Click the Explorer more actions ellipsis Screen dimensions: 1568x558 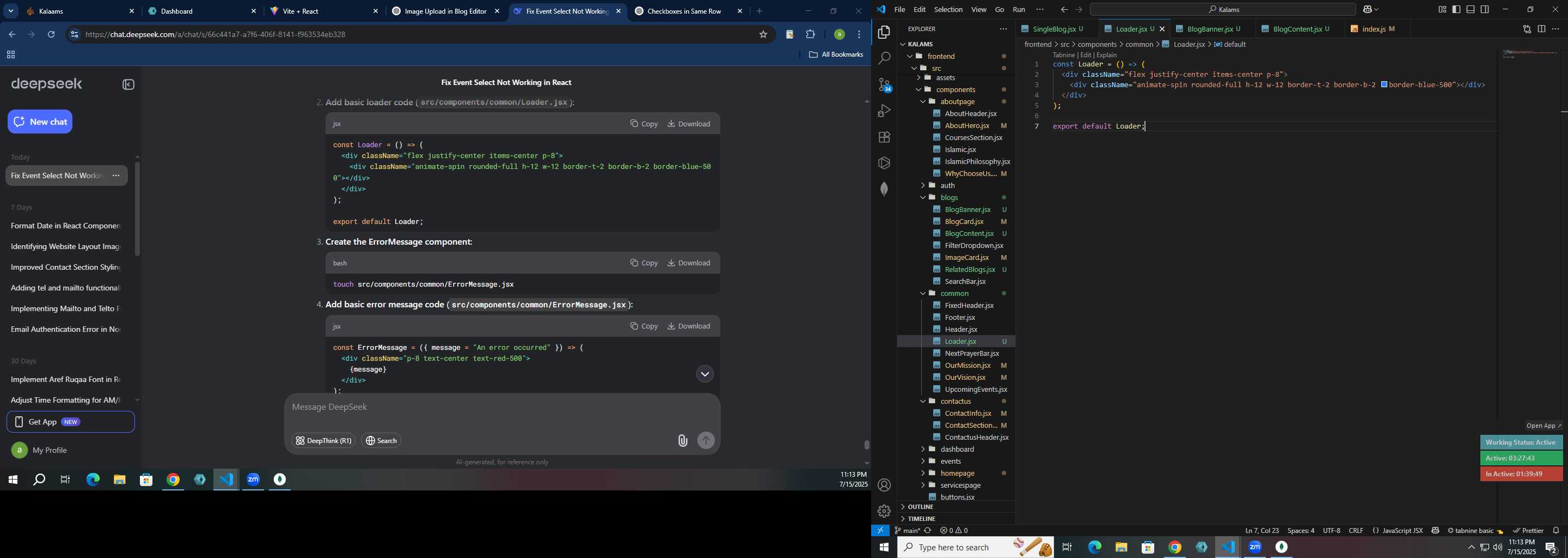pyautogui.click(x=1003, y=29)
